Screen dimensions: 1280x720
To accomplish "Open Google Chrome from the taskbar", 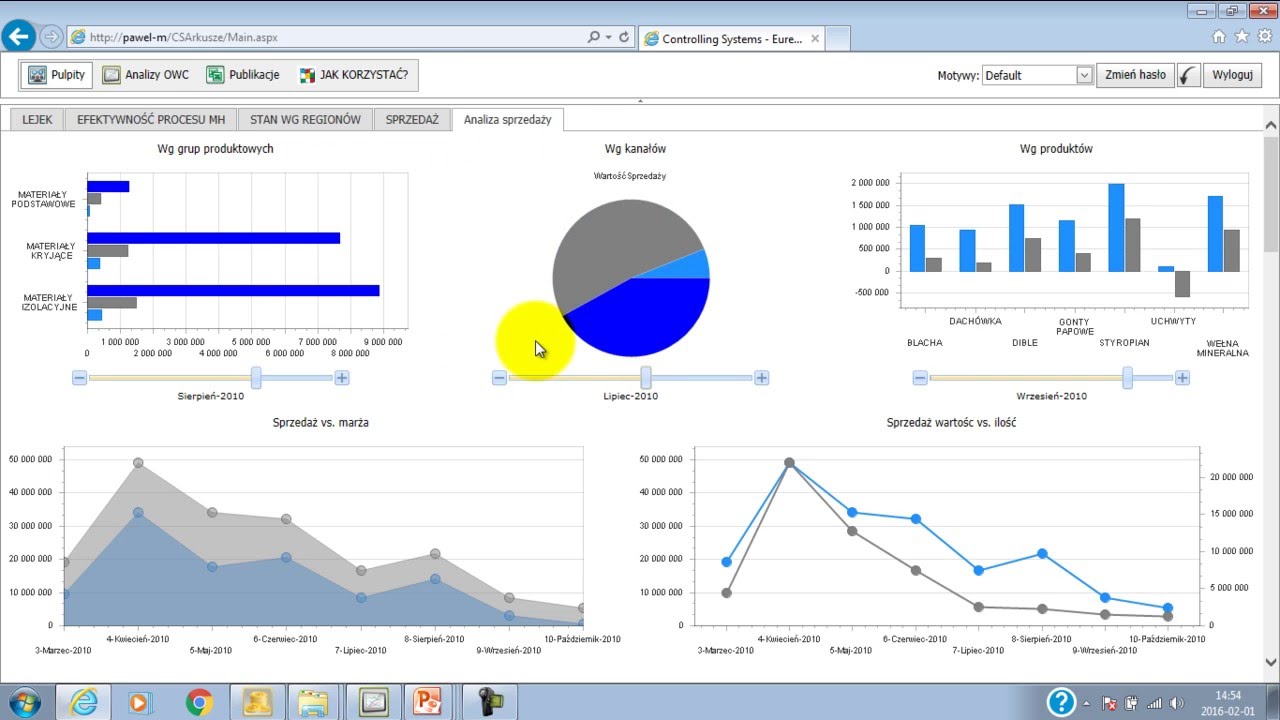I will pos(199,702).
